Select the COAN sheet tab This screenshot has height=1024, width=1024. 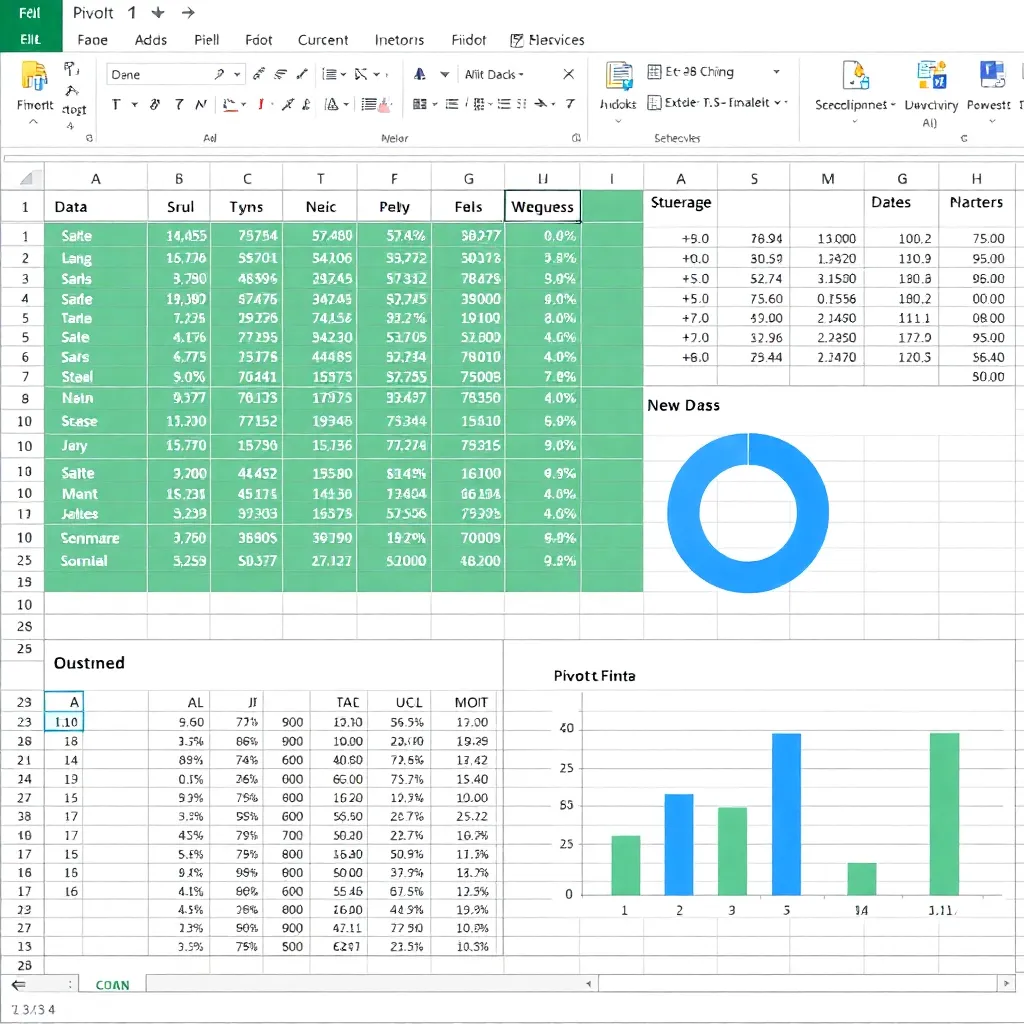coord(112,984)
